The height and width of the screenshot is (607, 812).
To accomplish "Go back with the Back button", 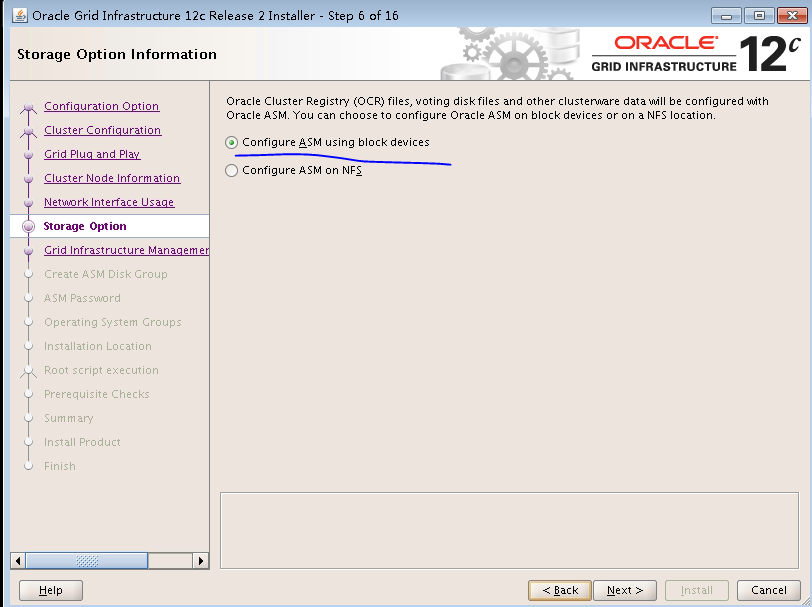I will (x=560, y=590).
